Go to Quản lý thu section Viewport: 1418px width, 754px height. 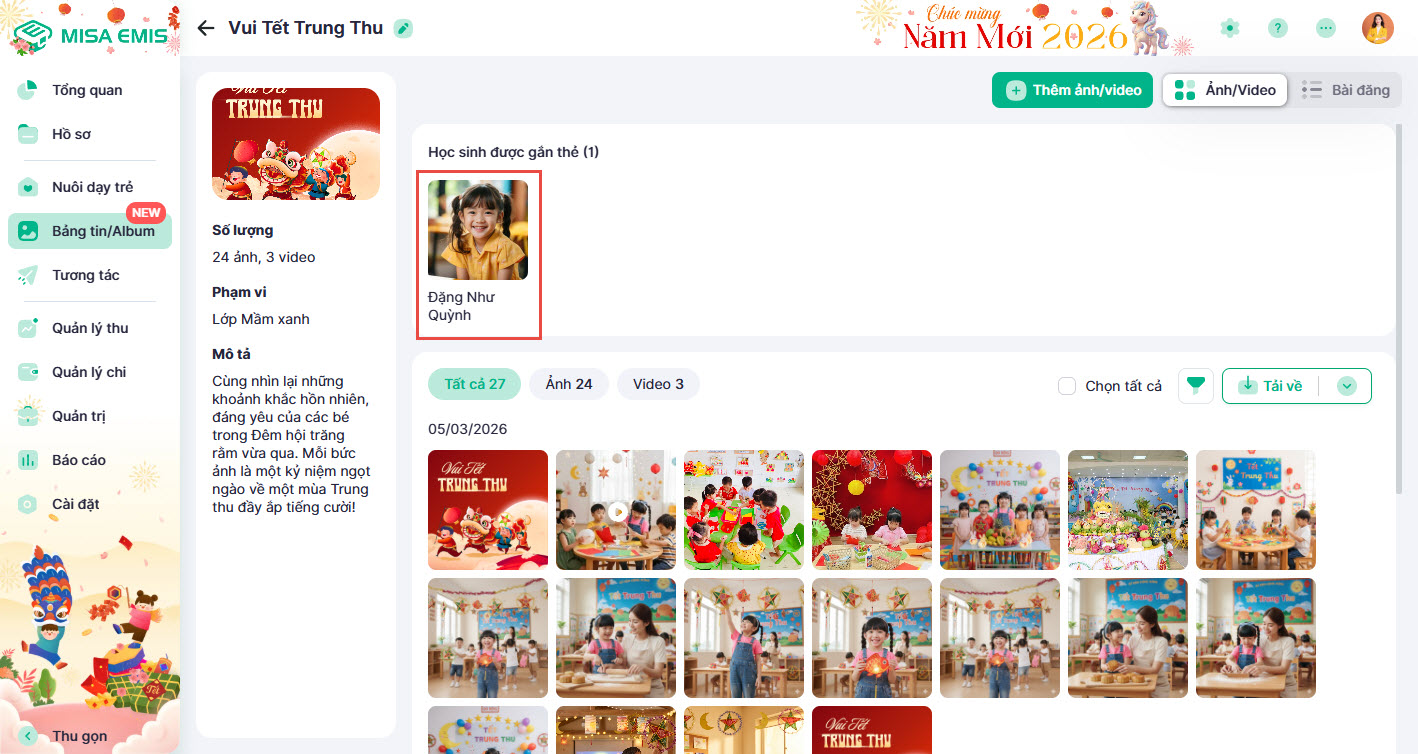click(90, 328)
